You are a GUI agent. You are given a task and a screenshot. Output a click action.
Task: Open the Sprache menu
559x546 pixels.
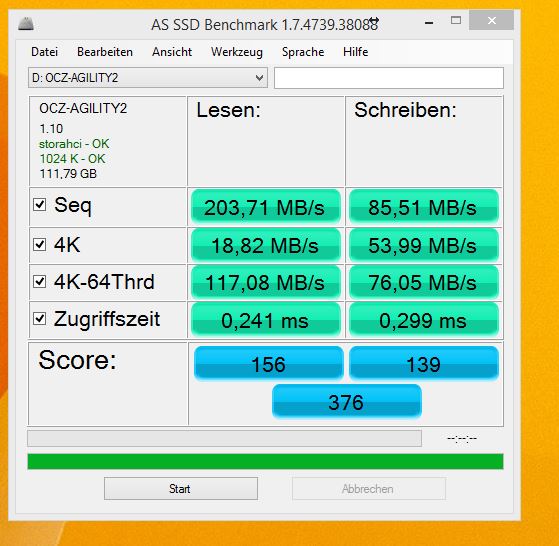[x=303, y=52]
